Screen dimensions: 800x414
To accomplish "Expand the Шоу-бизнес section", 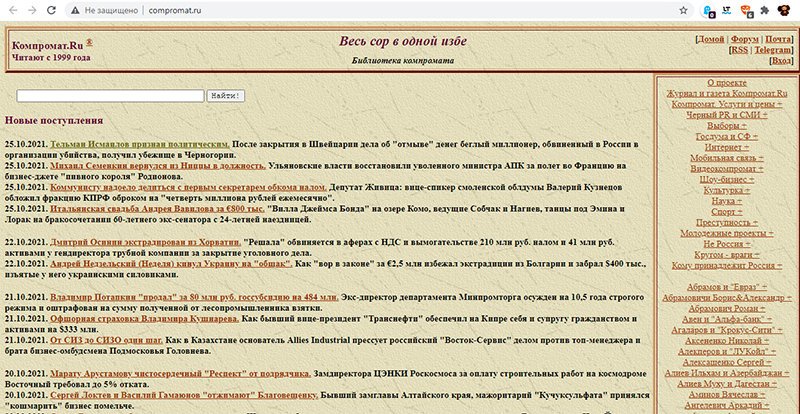I will [727, 180].
